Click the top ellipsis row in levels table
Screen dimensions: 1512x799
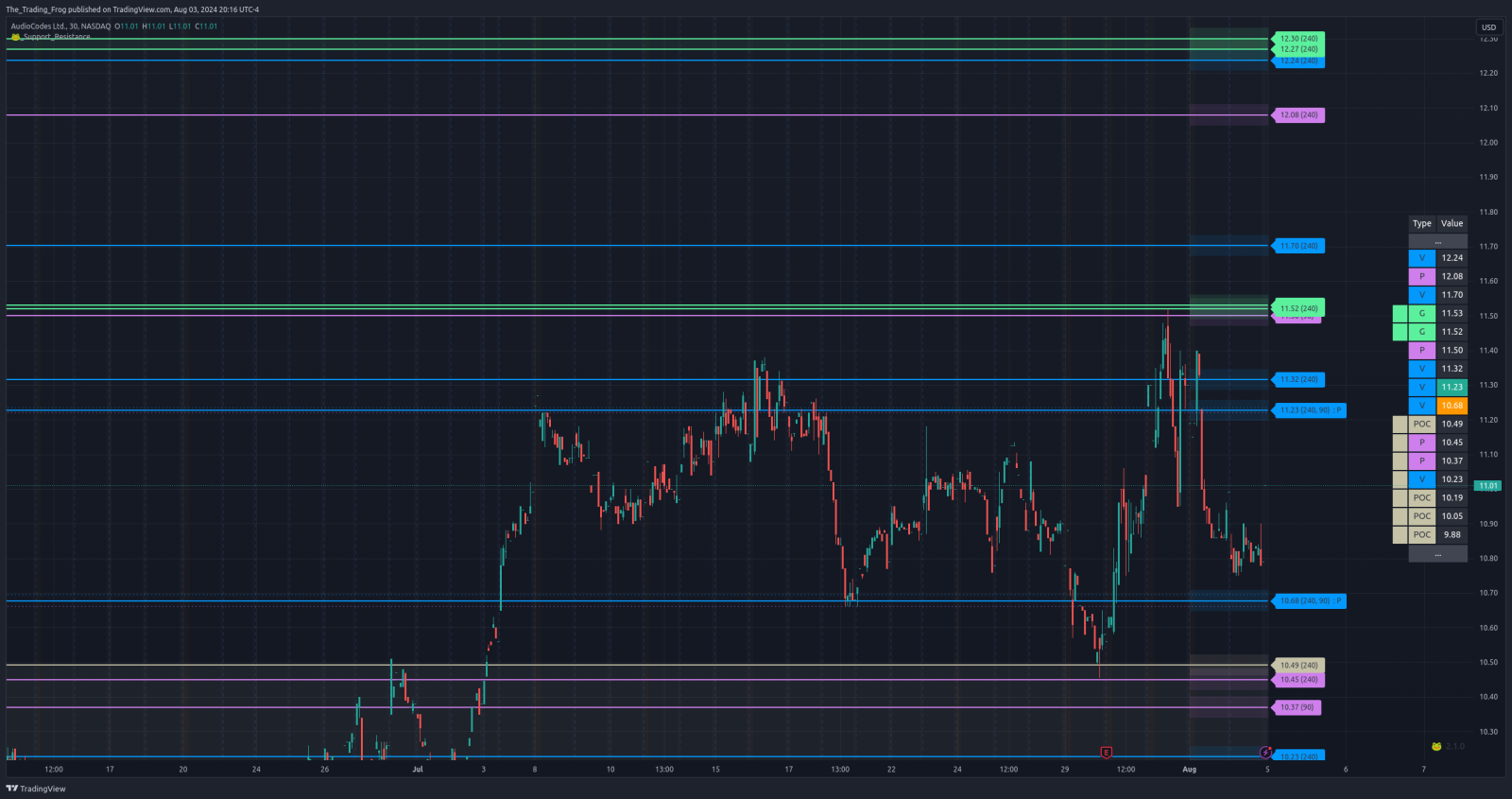pyautogui.click(x=1438, y=242)
